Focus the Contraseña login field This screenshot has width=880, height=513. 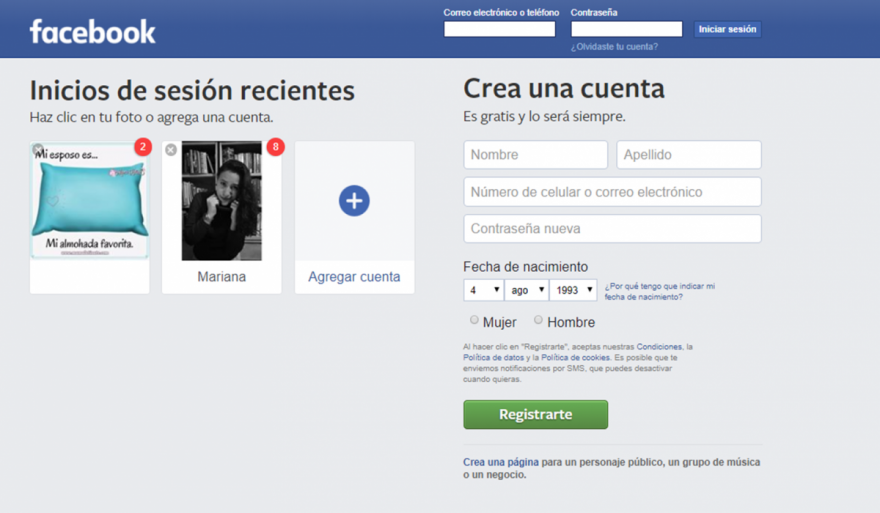click(626, 29)
